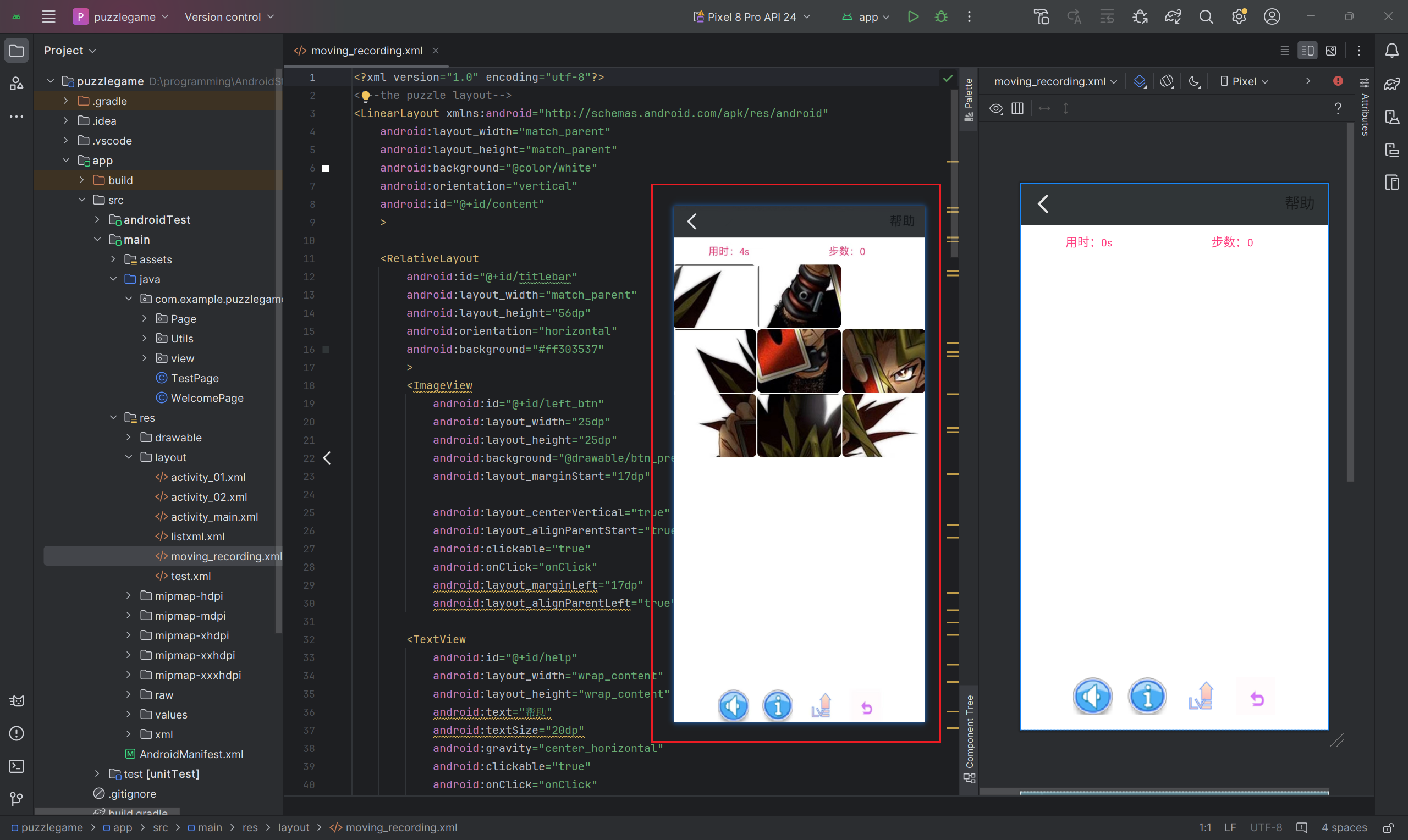Click the white color swatch in the gutter
This screenshot has width=1408, height=840.
[326, 168]
